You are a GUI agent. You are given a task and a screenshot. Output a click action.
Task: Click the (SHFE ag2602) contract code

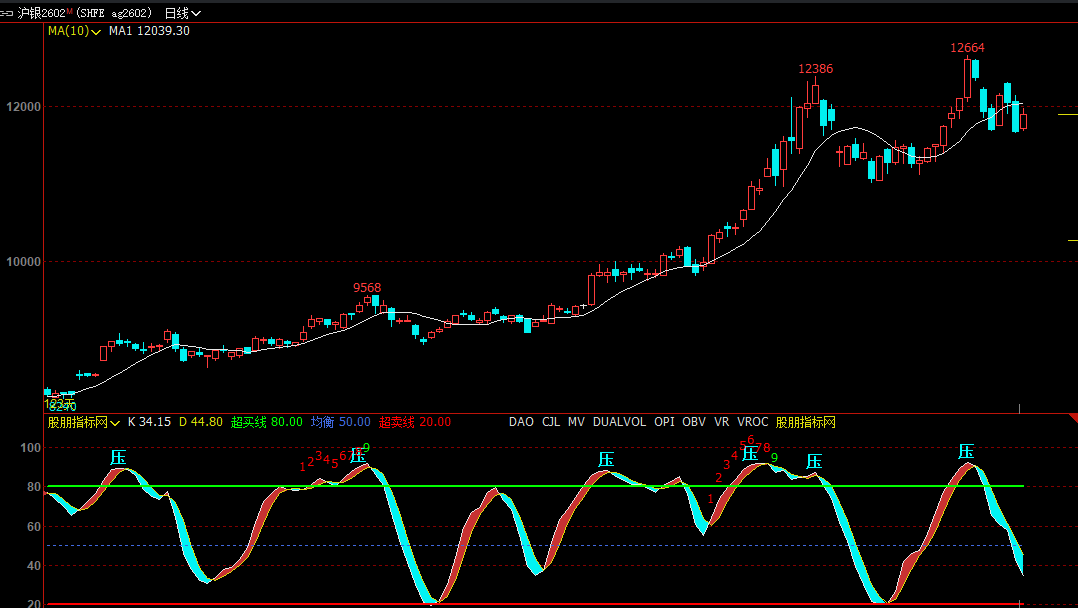click(113, 13)
